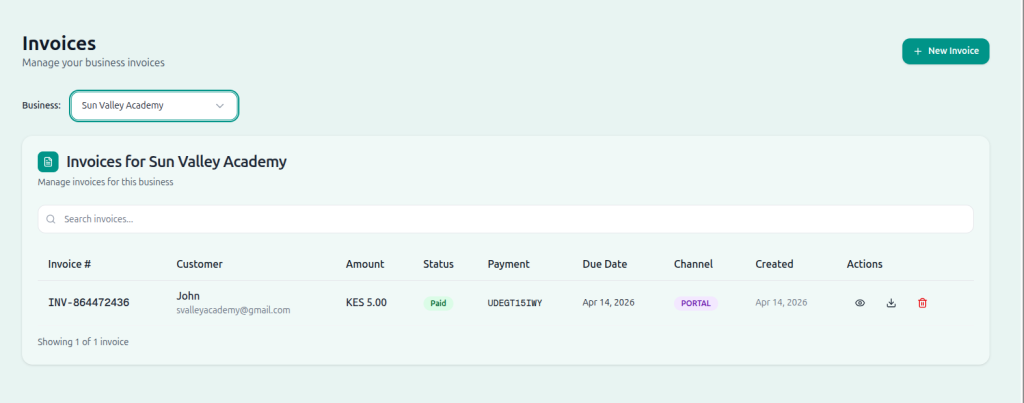
Task: Click the Invoice # column header
Action: (x=69, y=265)
